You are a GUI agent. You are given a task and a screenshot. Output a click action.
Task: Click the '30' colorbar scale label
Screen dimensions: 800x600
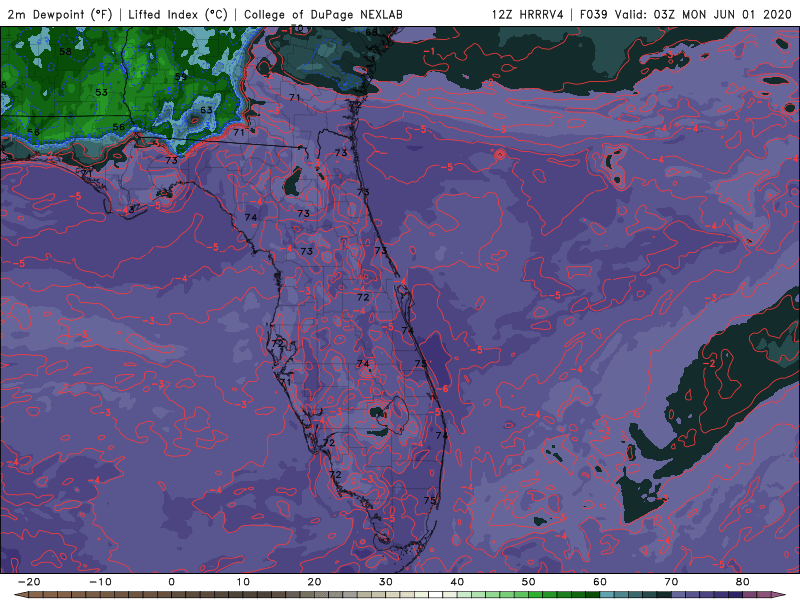tap(386, 582)
